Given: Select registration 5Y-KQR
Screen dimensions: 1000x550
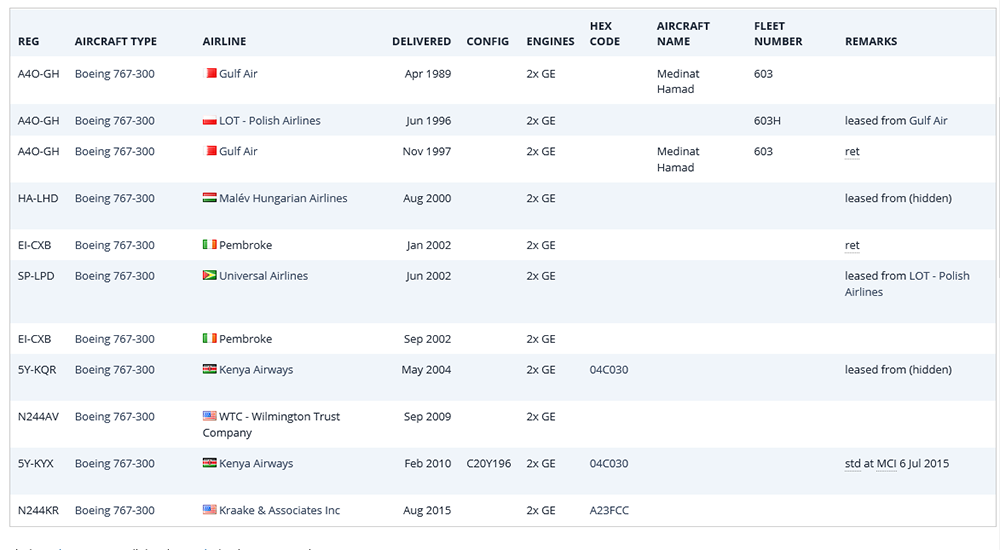Looking at the screenshot, I should (37, 369).
